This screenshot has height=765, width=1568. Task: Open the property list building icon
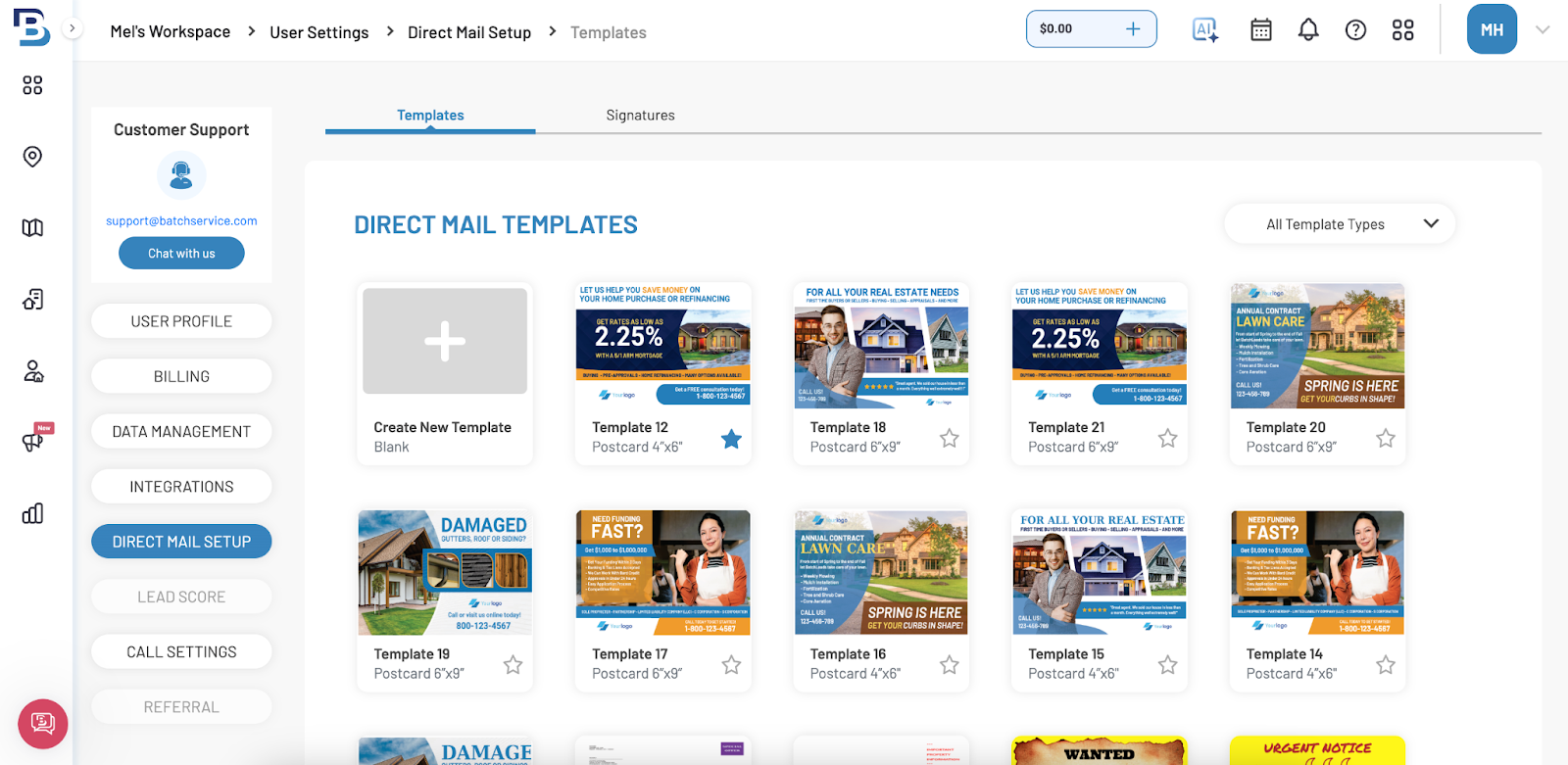click(x=32, y=299)
